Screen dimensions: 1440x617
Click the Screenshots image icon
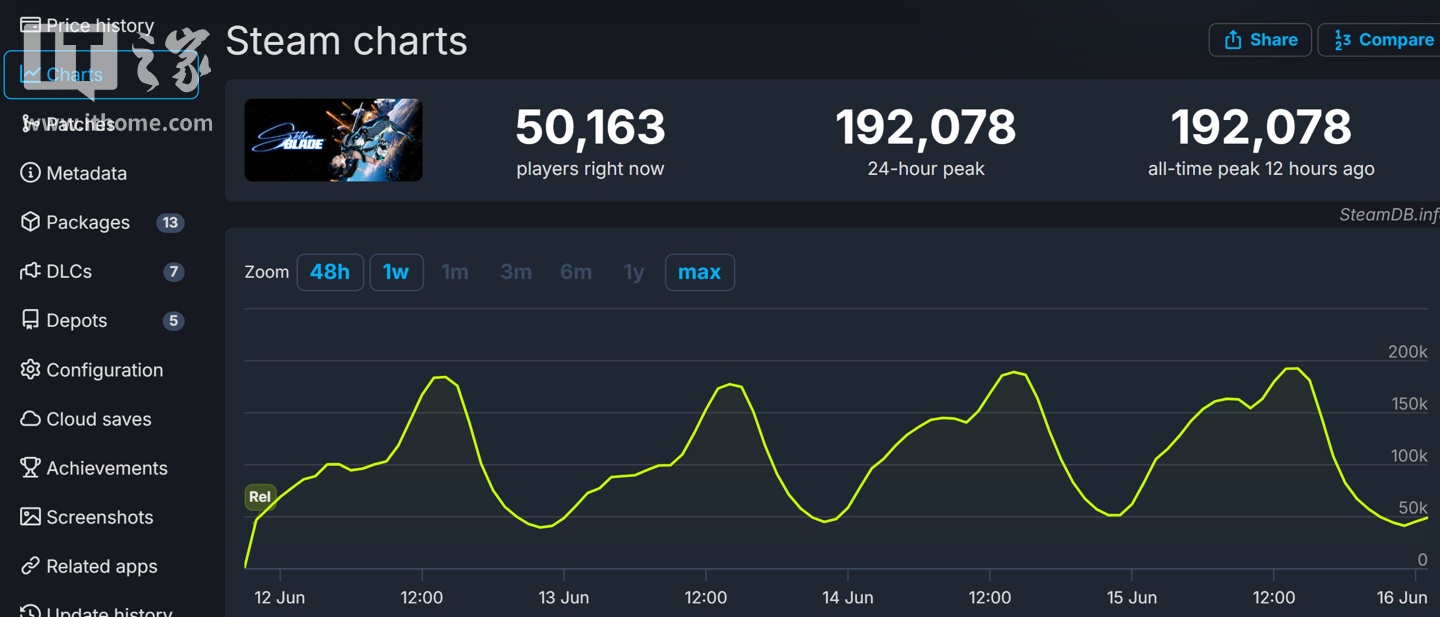coord(30,517)
